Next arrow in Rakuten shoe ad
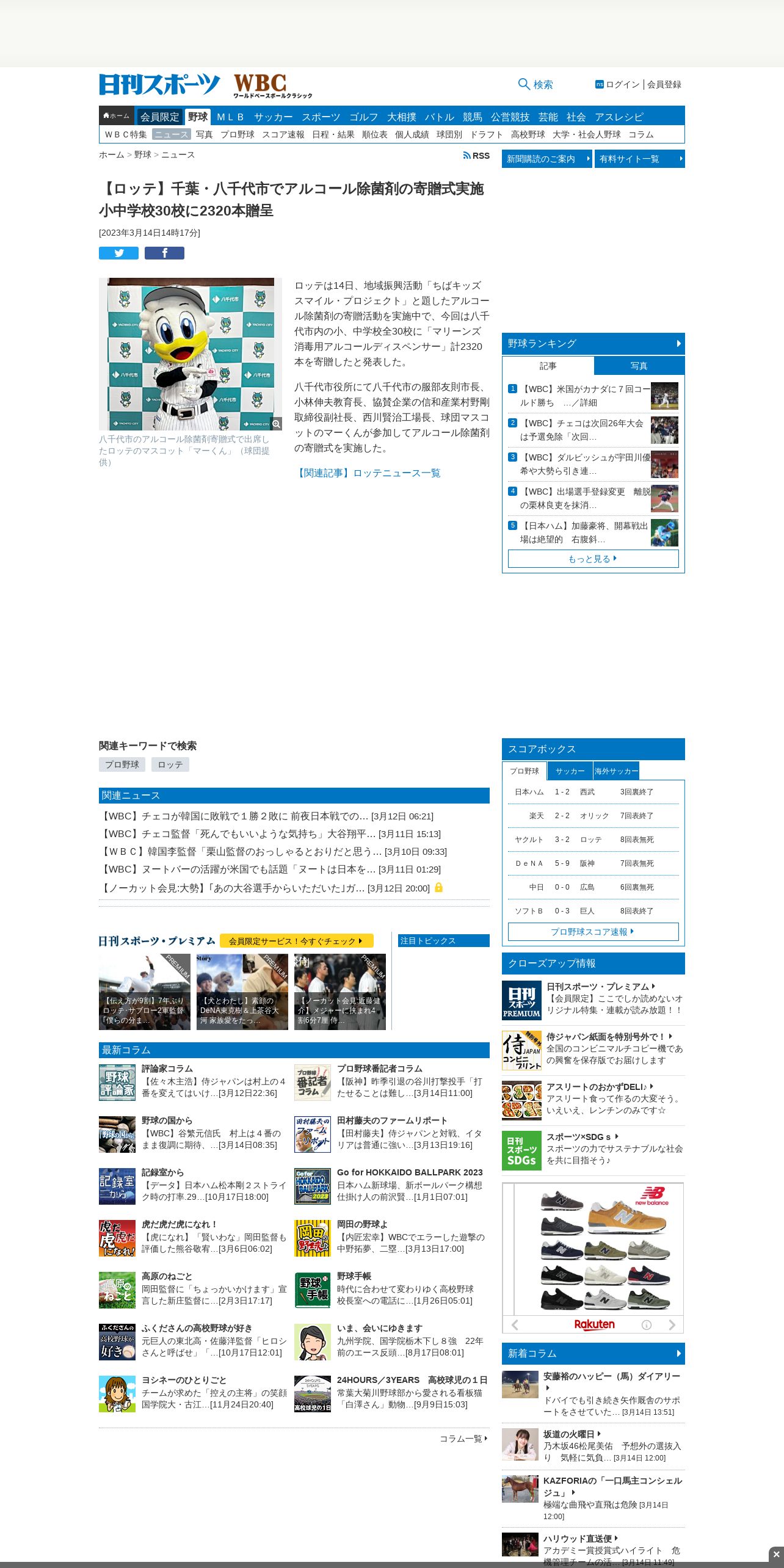 [672, 1324]
